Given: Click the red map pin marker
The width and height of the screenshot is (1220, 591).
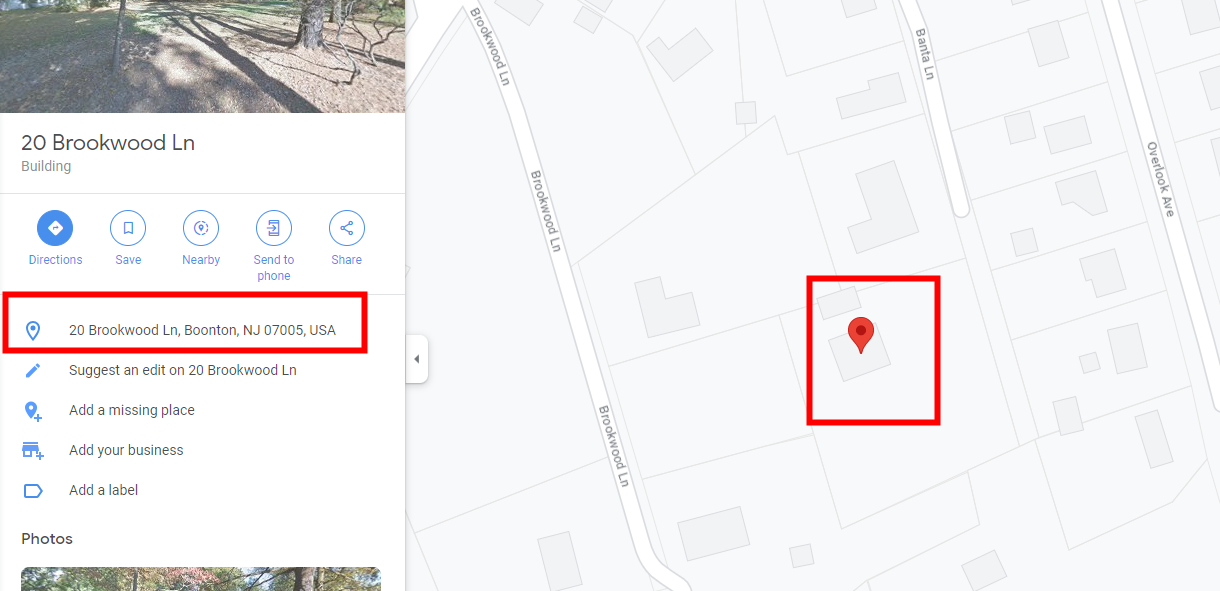Looking at the screenshot, I should tap(861, 335).
